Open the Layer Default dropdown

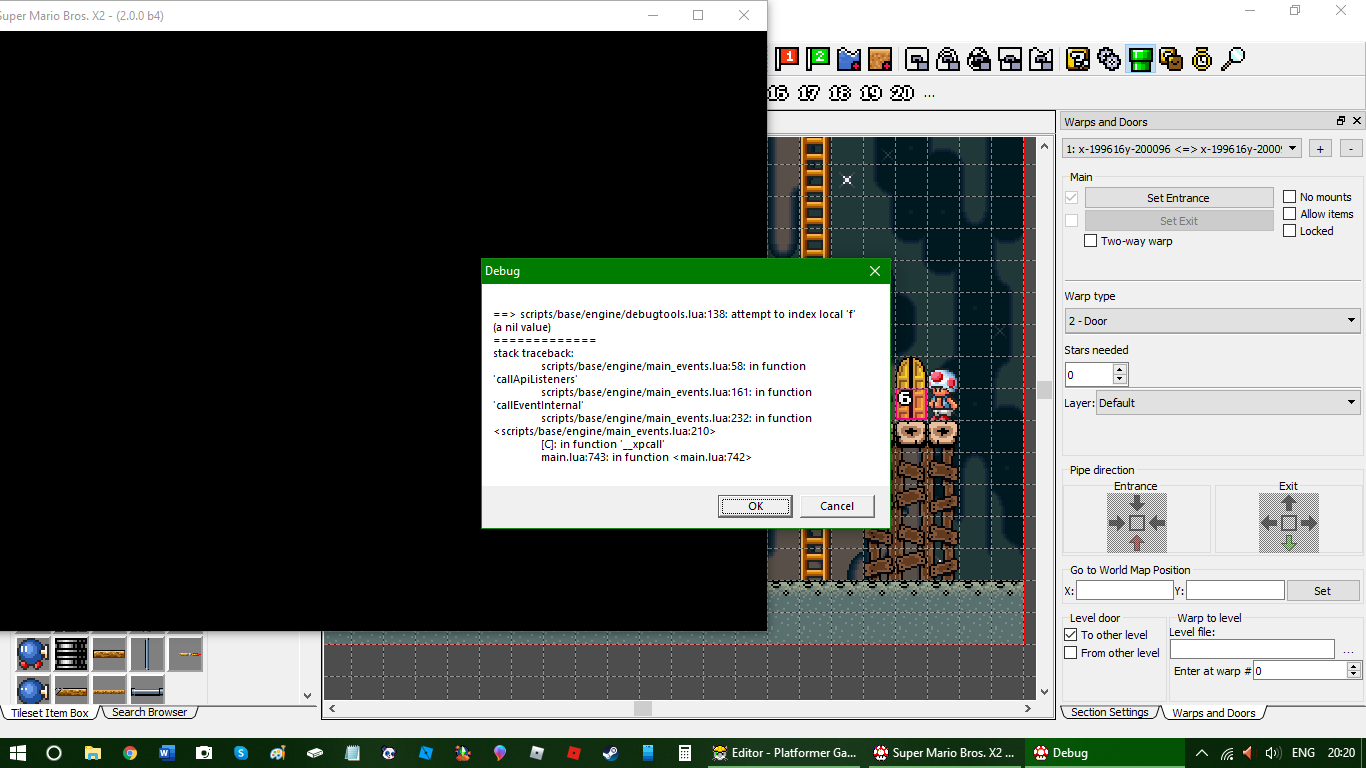click(x=1228, y=403)
